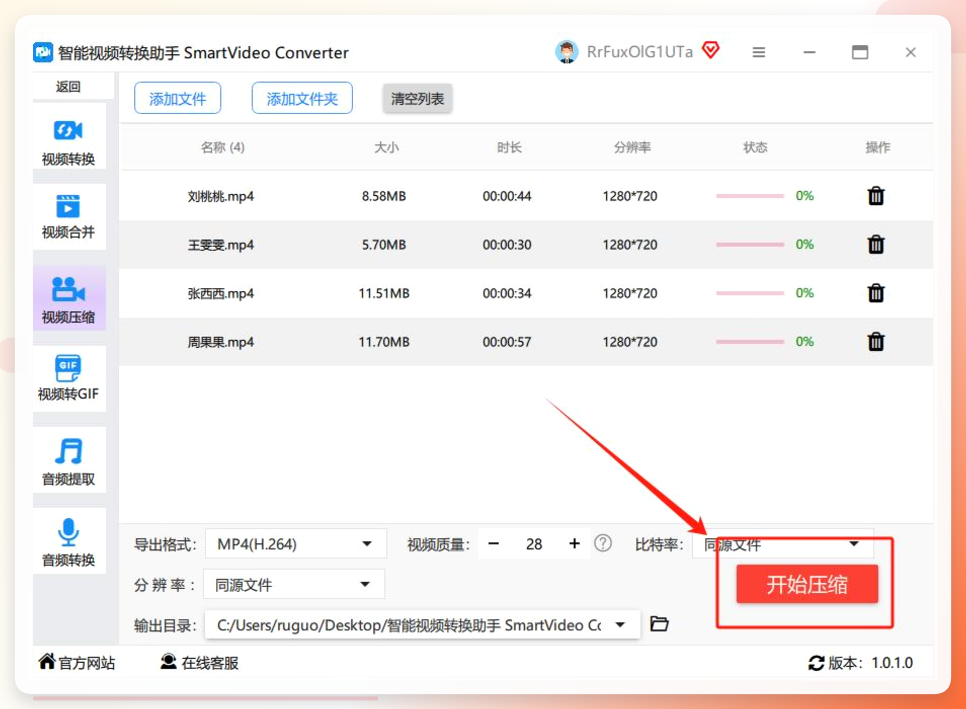Click the 添加文件夹 add folder button
This screenshot has width=966, height=709.
click(x=302, y=99)
